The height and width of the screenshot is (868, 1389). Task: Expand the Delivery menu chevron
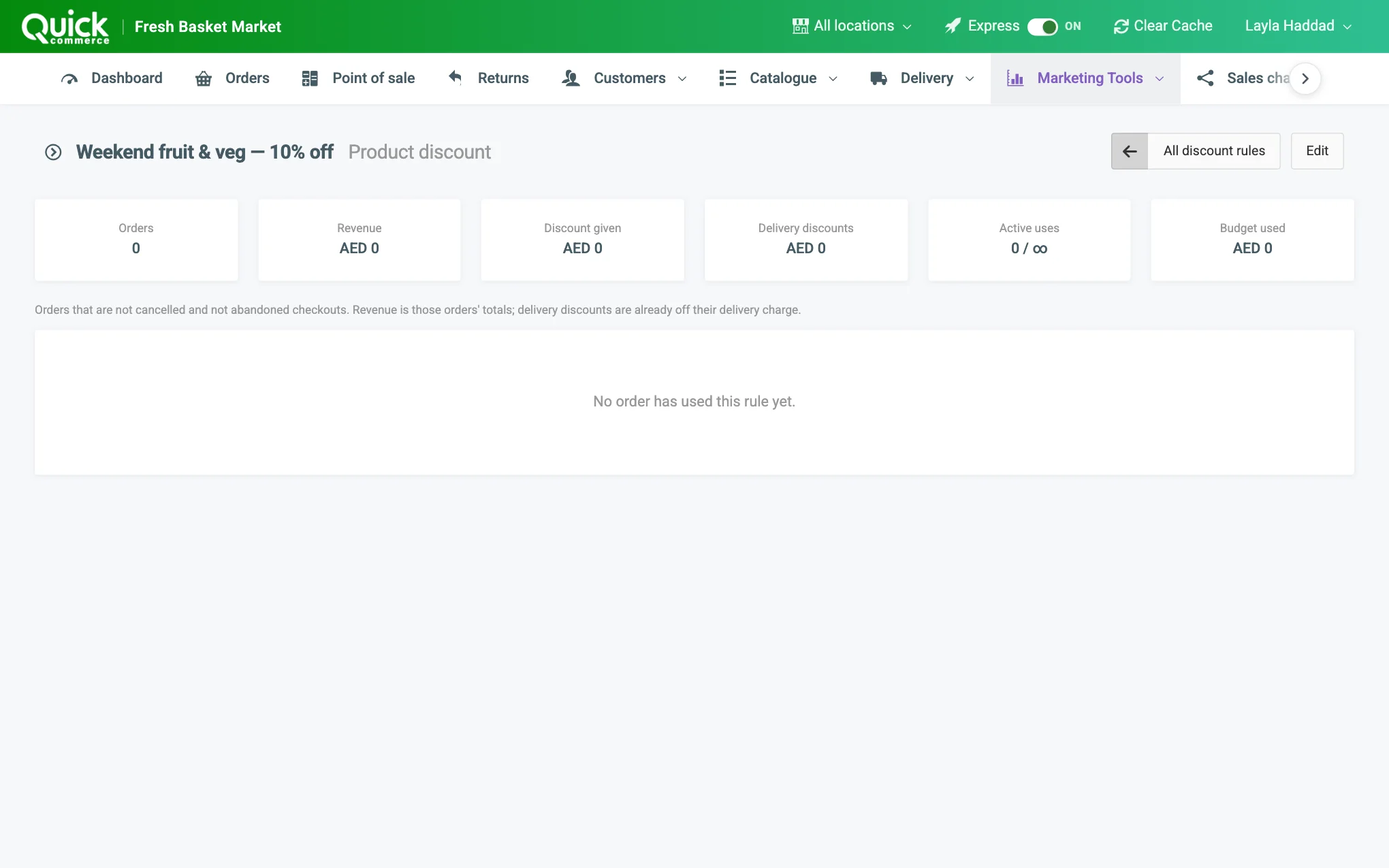[x=970, y=79]
